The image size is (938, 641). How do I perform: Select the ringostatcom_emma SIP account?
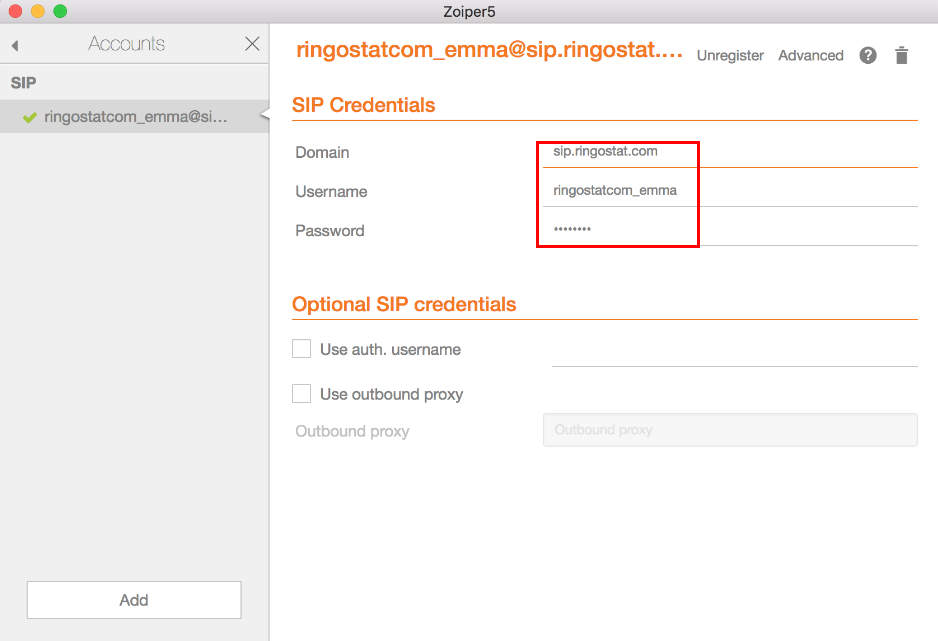pyautogui.click(x=135, y=117)
